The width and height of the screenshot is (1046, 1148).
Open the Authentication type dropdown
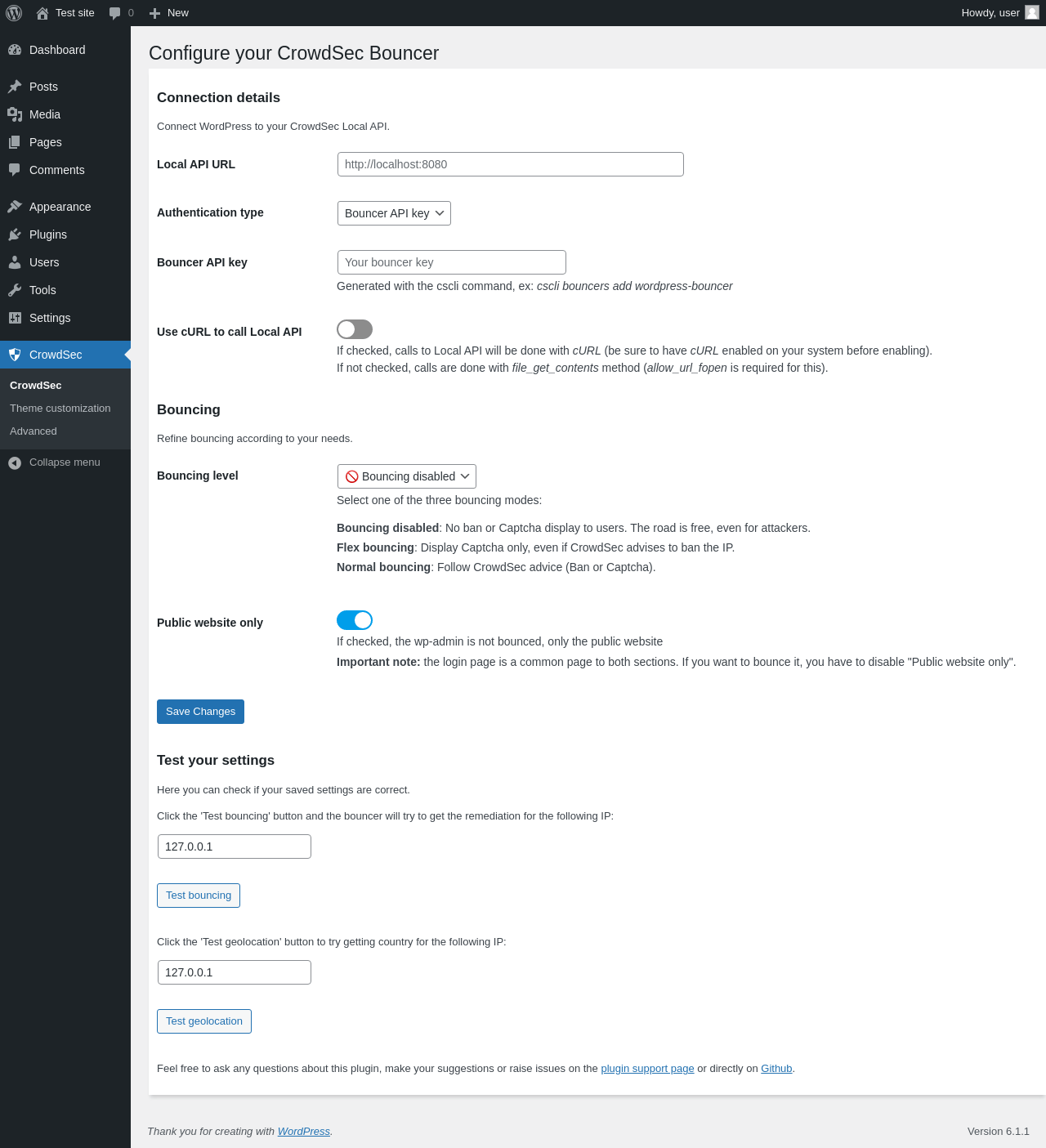pyautogui.click(x=394, y=213)
